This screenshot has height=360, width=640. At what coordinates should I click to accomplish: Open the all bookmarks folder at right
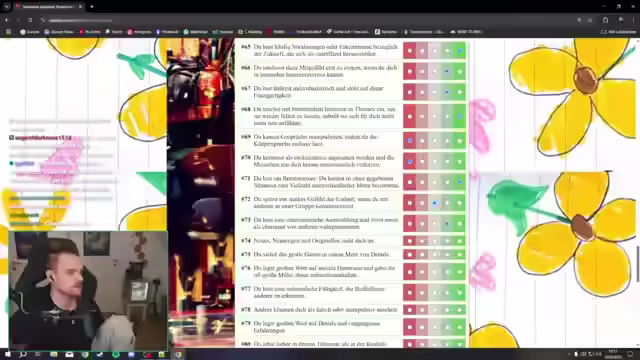coord(618,31)
